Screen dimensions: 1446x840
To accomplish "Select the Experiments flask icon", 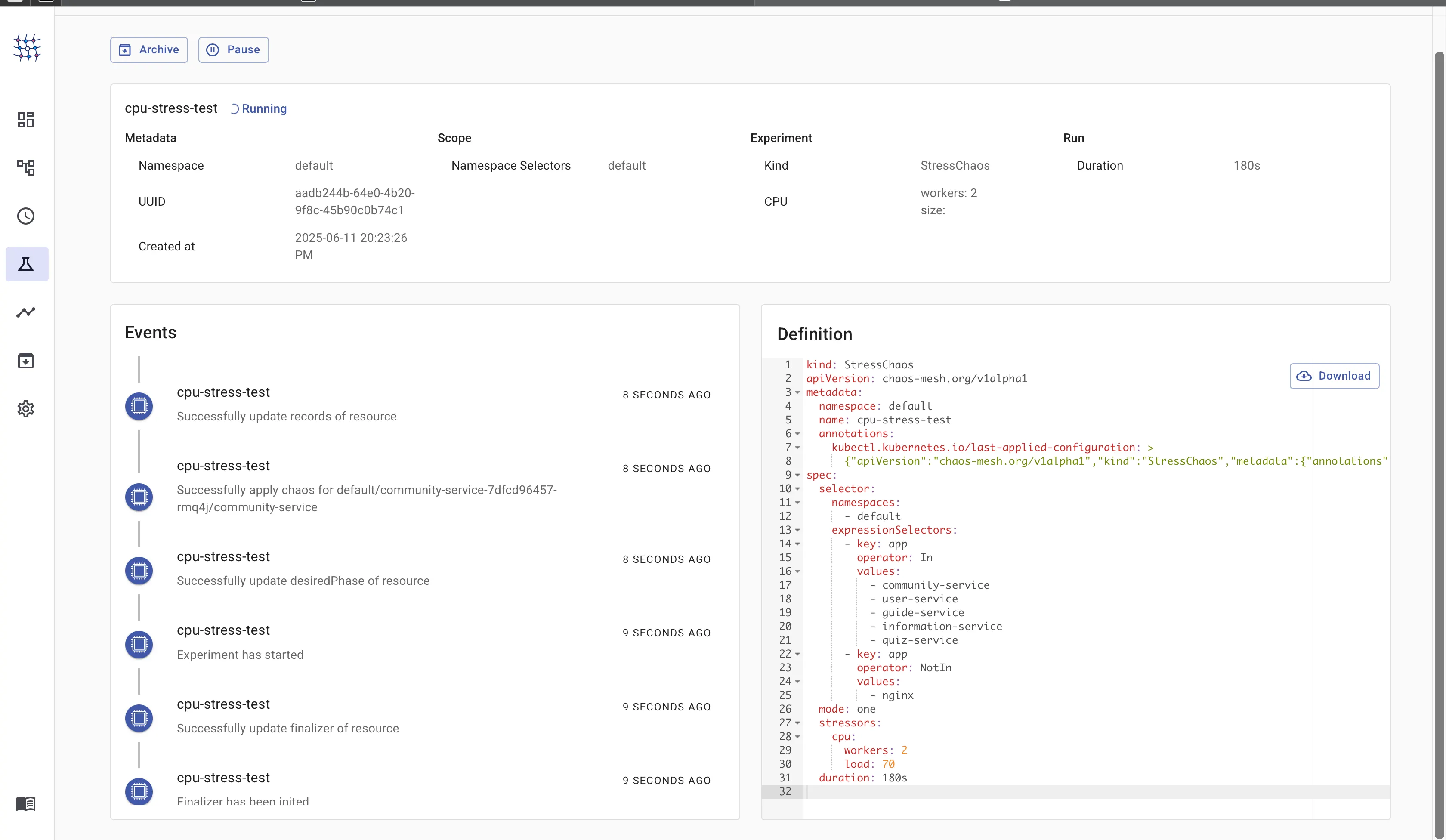I will (26, 264).
